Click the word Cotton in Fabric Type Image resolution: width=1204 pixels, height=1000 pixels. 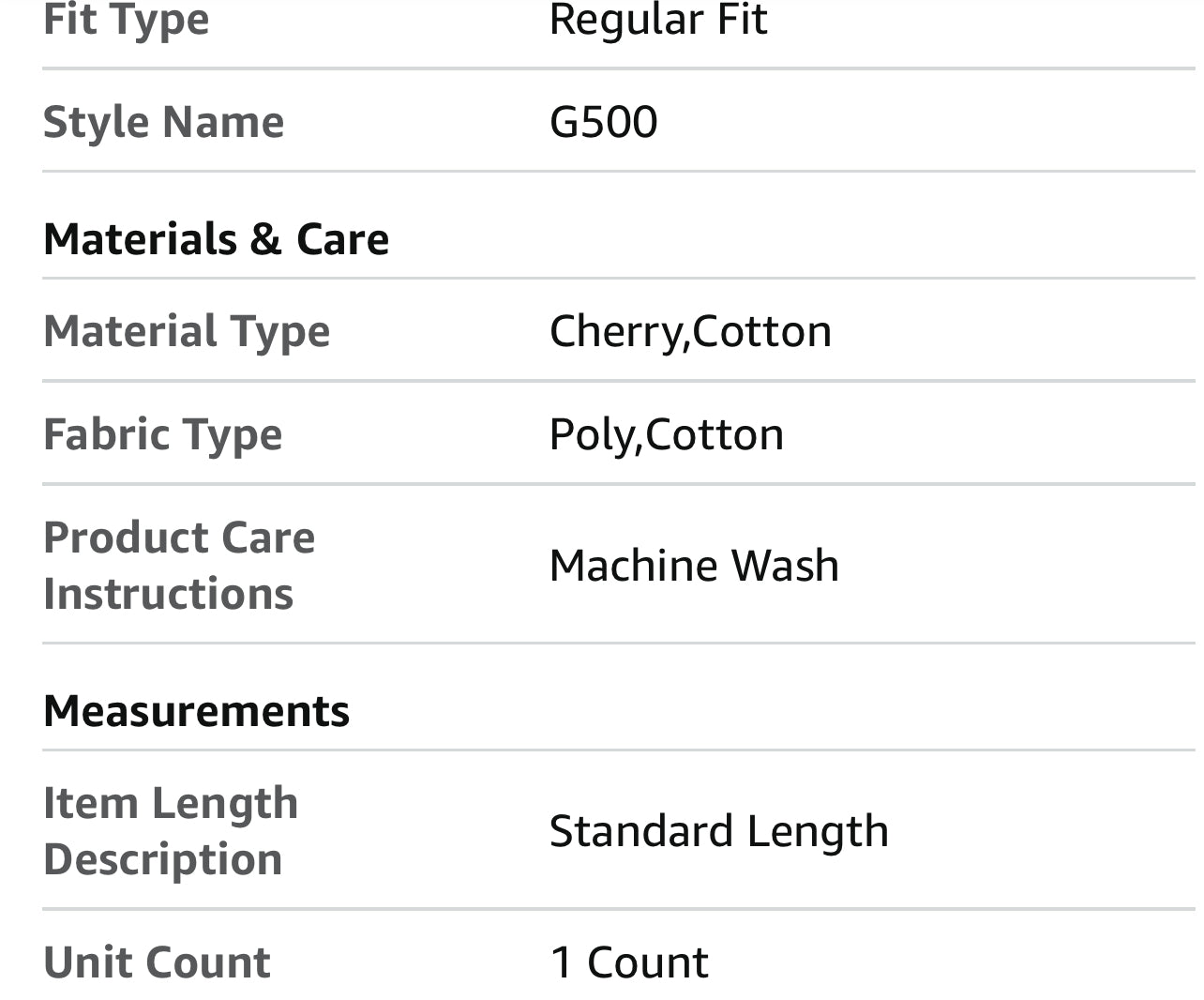click(715, 434)
